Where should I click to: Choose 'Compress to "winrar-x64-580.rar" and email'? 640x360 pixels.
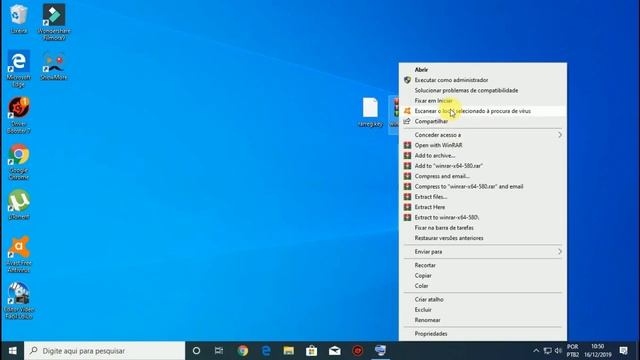coord(483,187)
